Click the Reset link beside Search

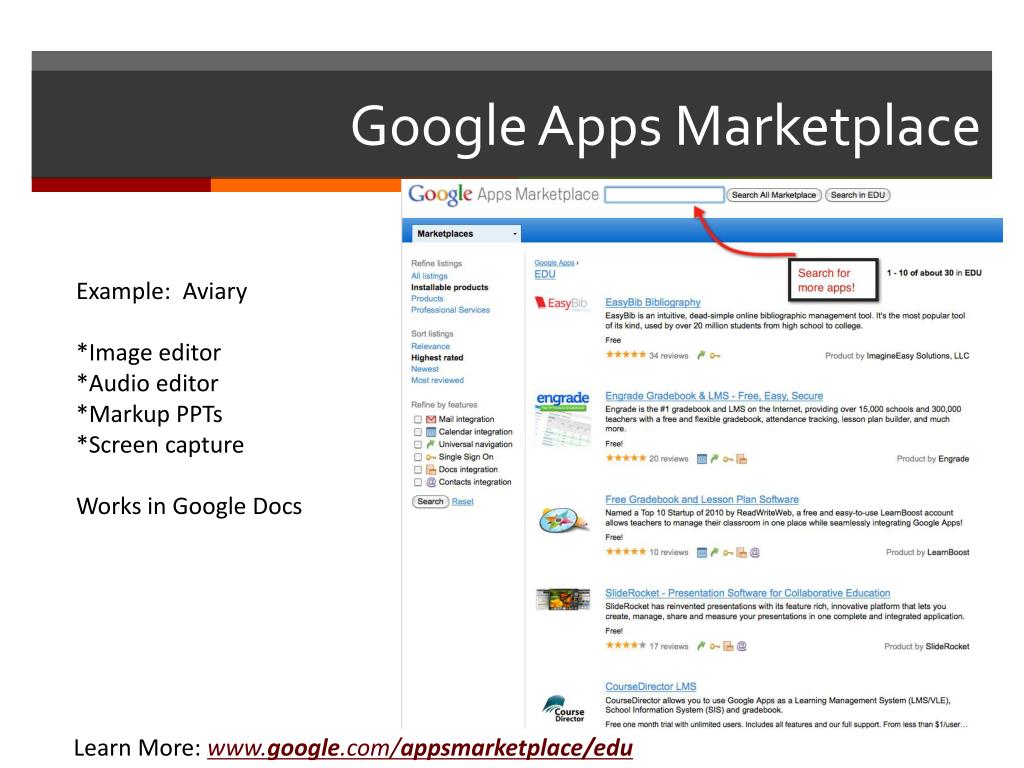point(462,502)
